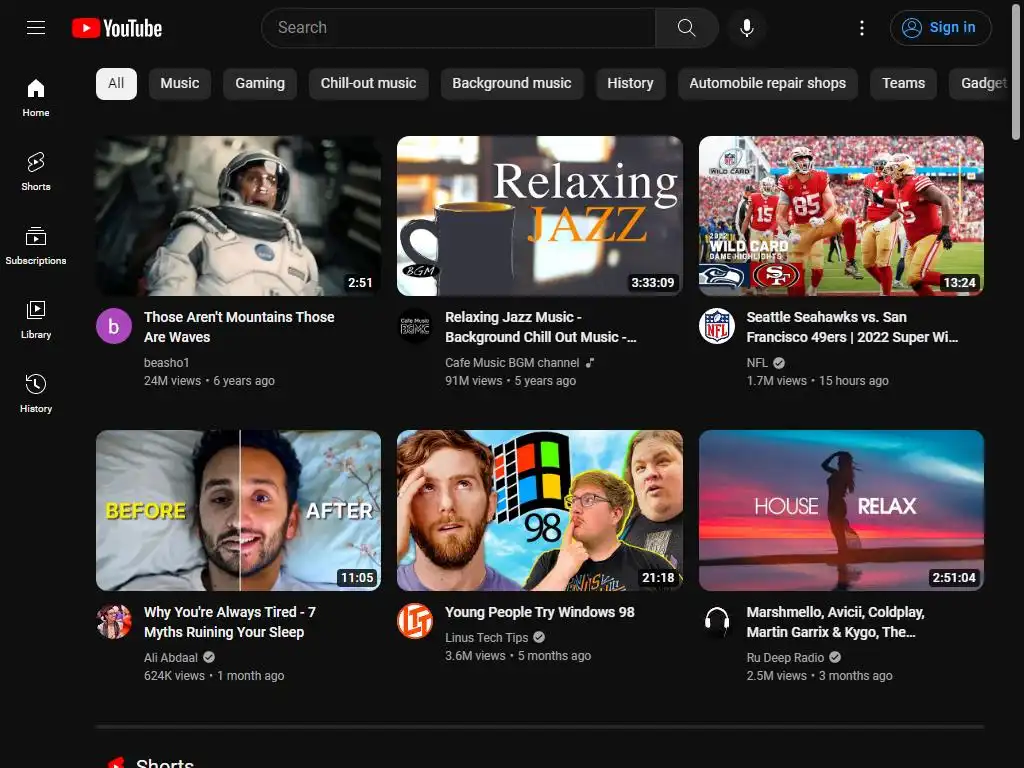Select the Teams filter chip
The width and height of the screenshot is (1024, 768).
903,84
